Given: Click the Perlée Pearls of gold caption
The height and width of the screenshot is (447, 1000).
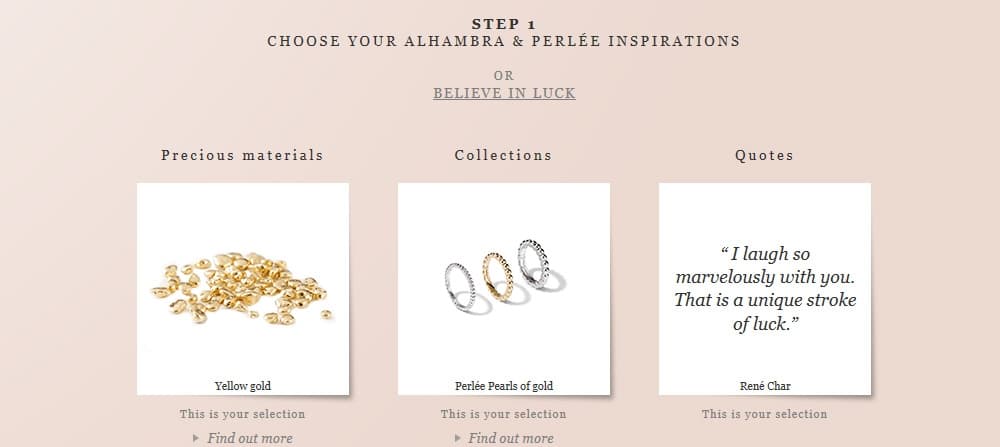Looking at the screenshot, I should [x=504, y=386].
